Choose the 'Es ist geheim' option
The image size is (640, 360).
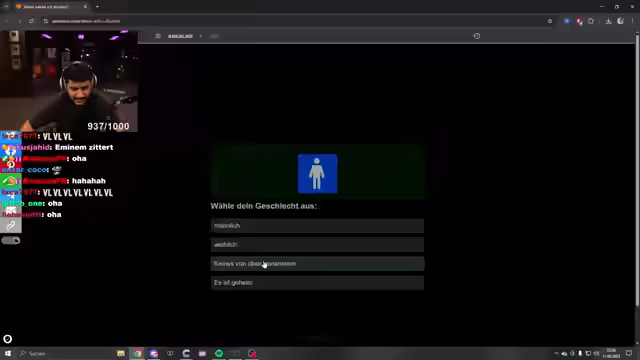[x=317, y=282]
